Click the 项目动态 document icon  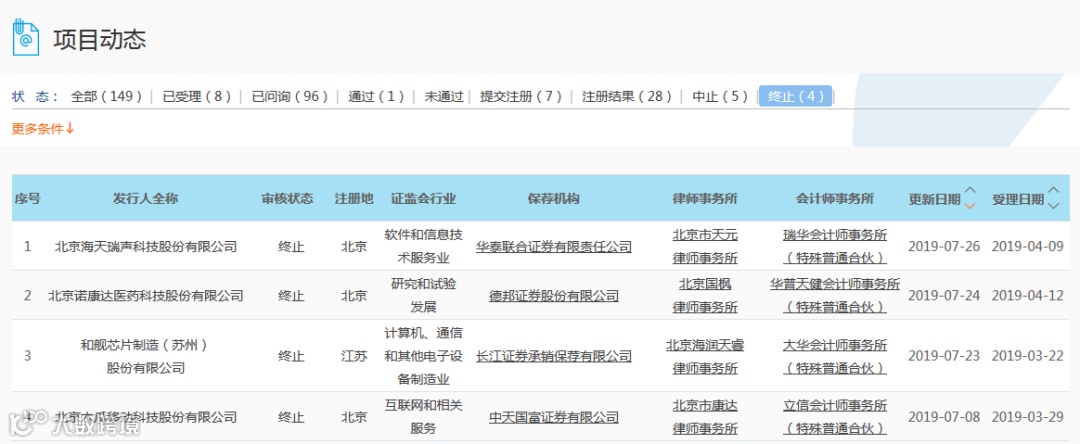26,38
